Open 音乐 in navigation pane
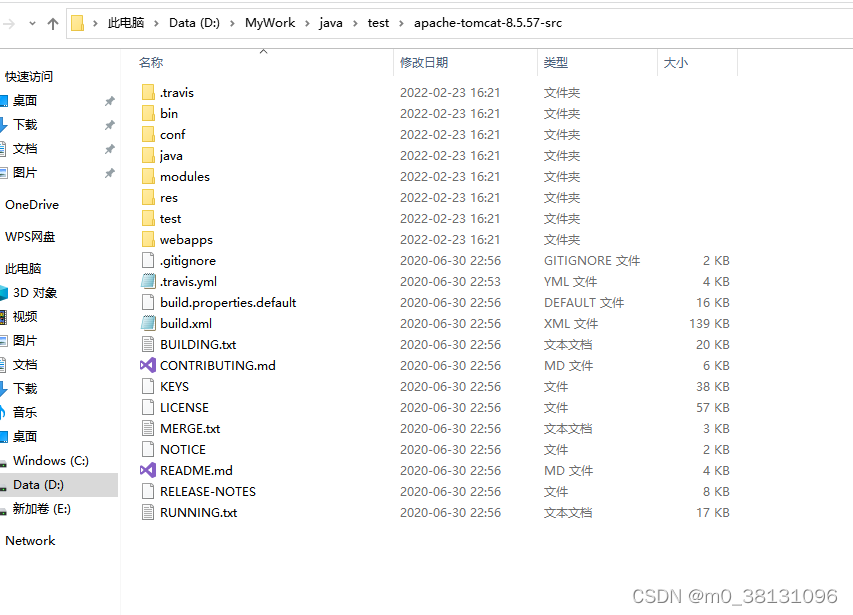853x615 pixels. 25,412
